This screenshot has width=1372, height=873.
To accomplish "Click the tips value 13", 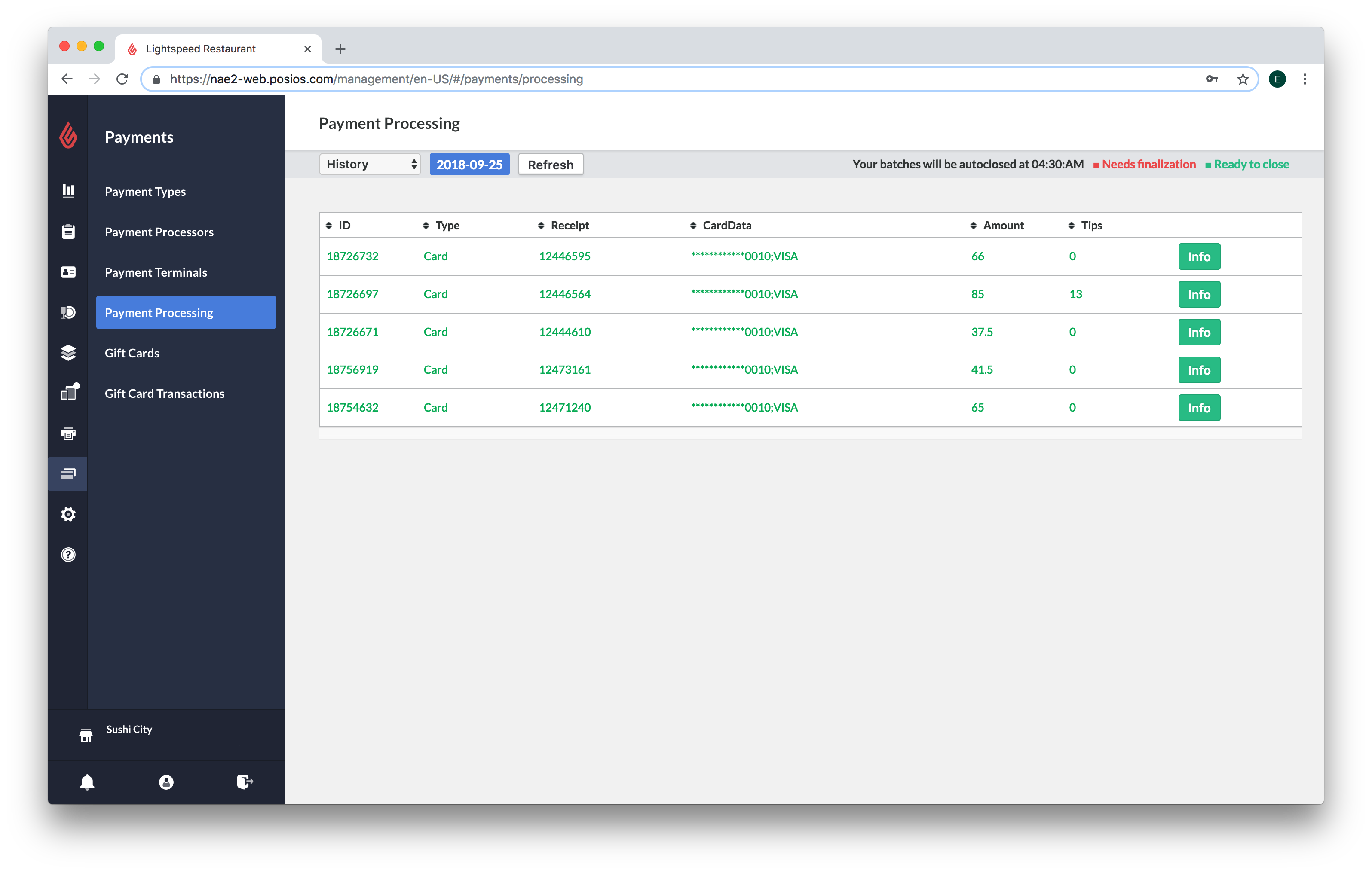I will click(x=1075, y=294).
